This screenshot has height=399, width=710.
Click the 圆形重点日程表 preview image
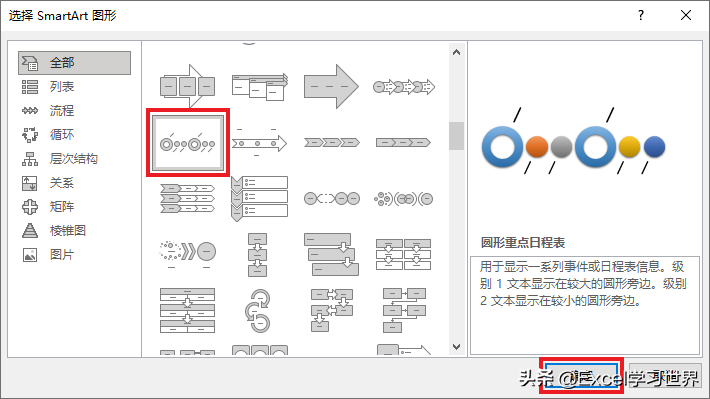click(573, 141)
